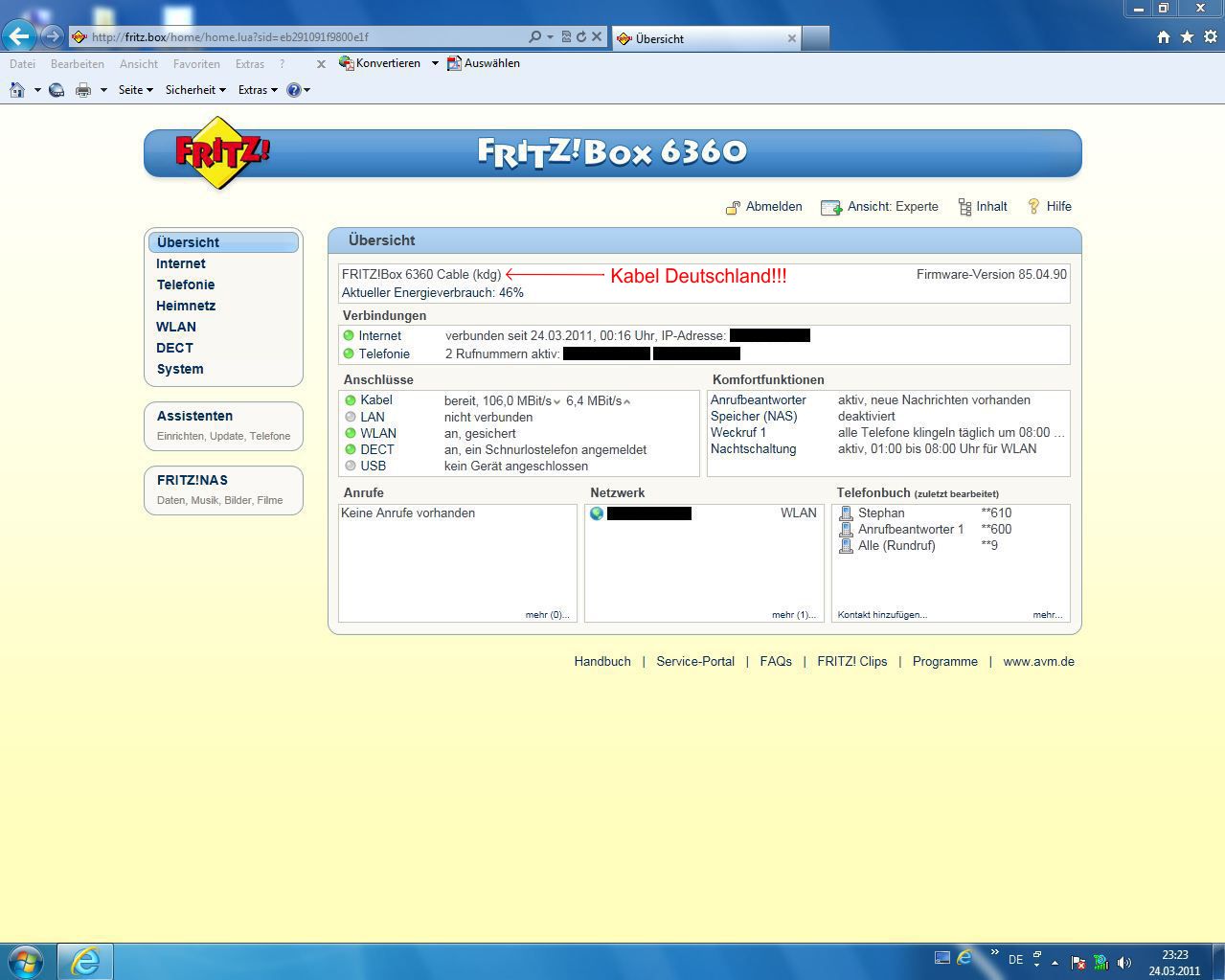The image size is (1225, 980).
Task: Click the blue help question mark icon
Action: pos(293,89)
